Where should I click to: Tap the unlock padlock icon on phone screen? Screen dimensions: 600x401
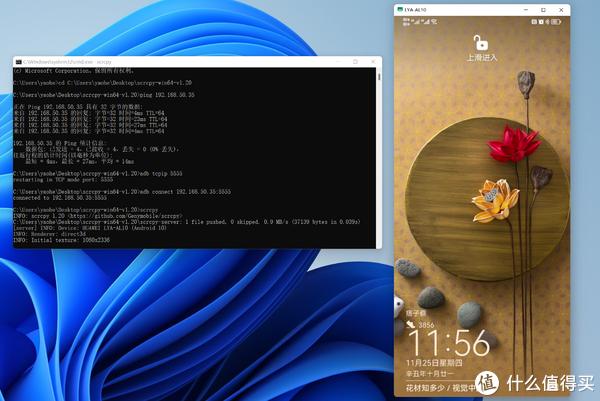481,43
